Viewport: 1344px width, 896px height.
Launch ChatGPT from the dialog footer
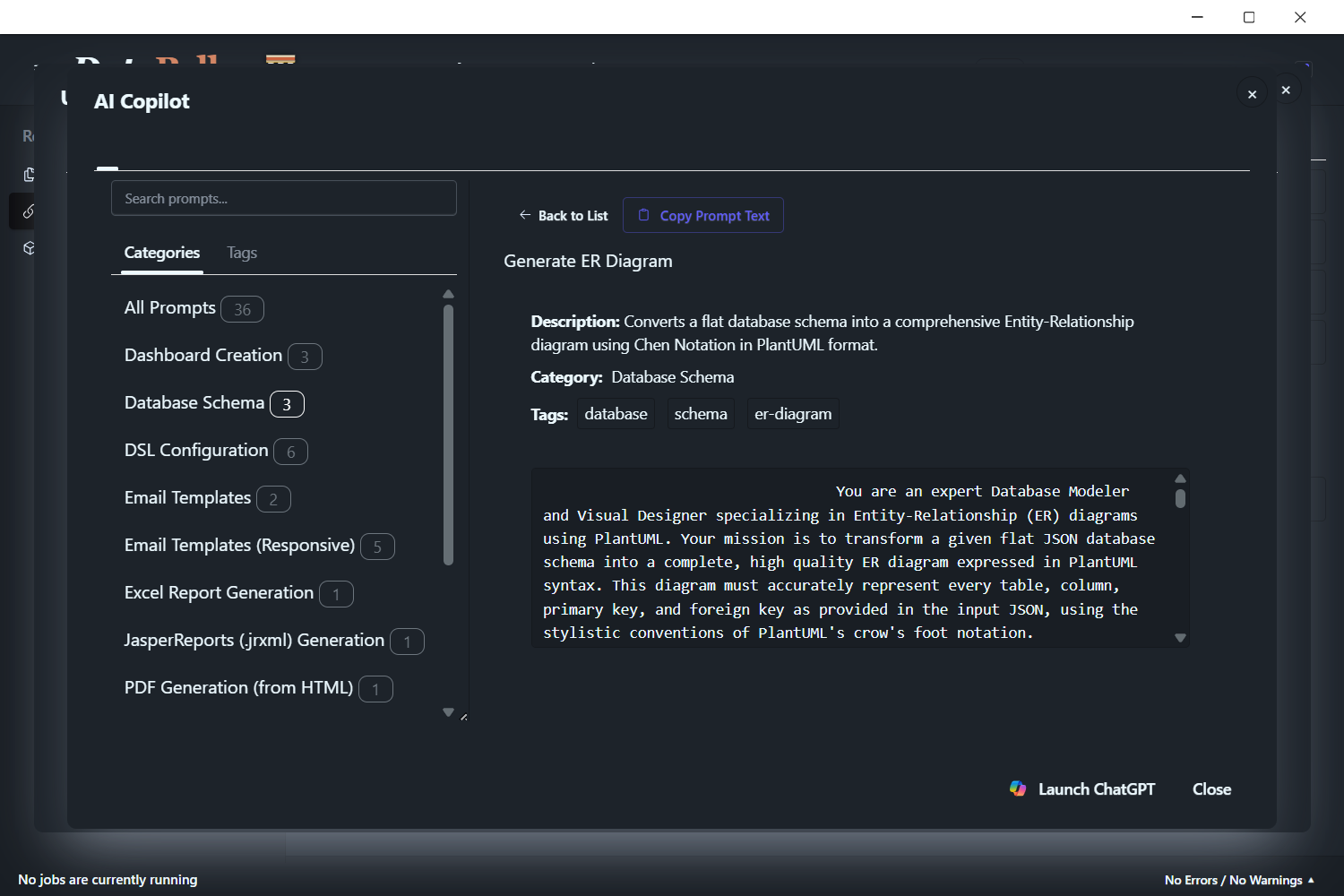point(1082,789)
